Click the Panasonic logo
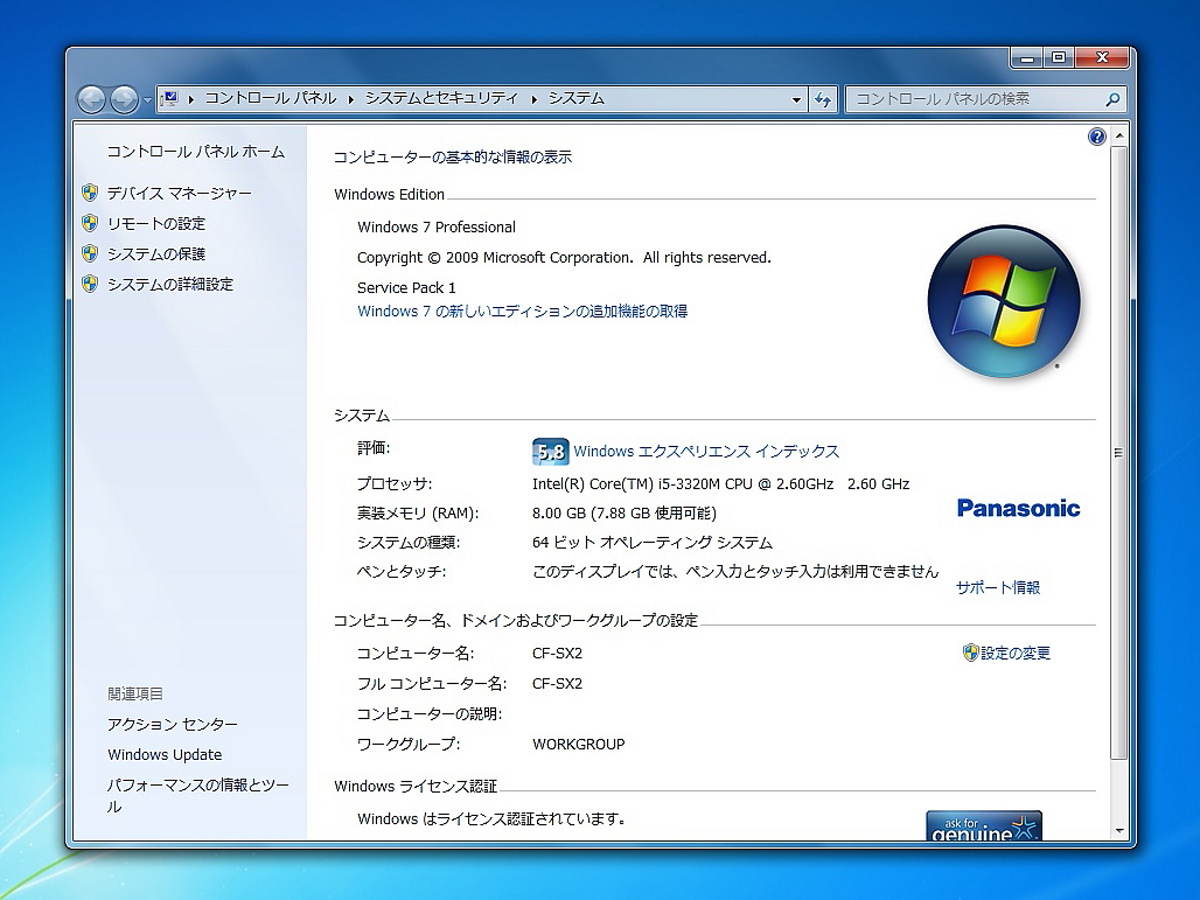Screen dimensions: 1200x900 pyautogui.click(x=1019, y=508)
